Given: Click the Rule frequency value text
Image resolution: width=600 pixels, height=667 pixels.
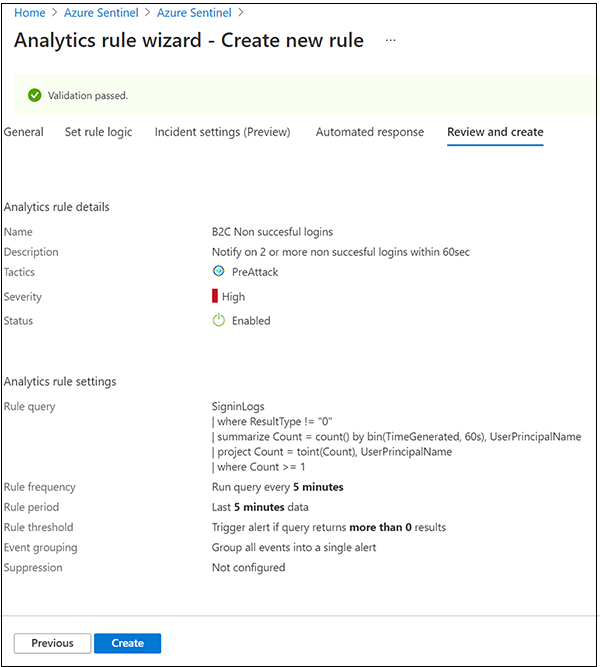Looking at the screenshot, I should point(277,487).
